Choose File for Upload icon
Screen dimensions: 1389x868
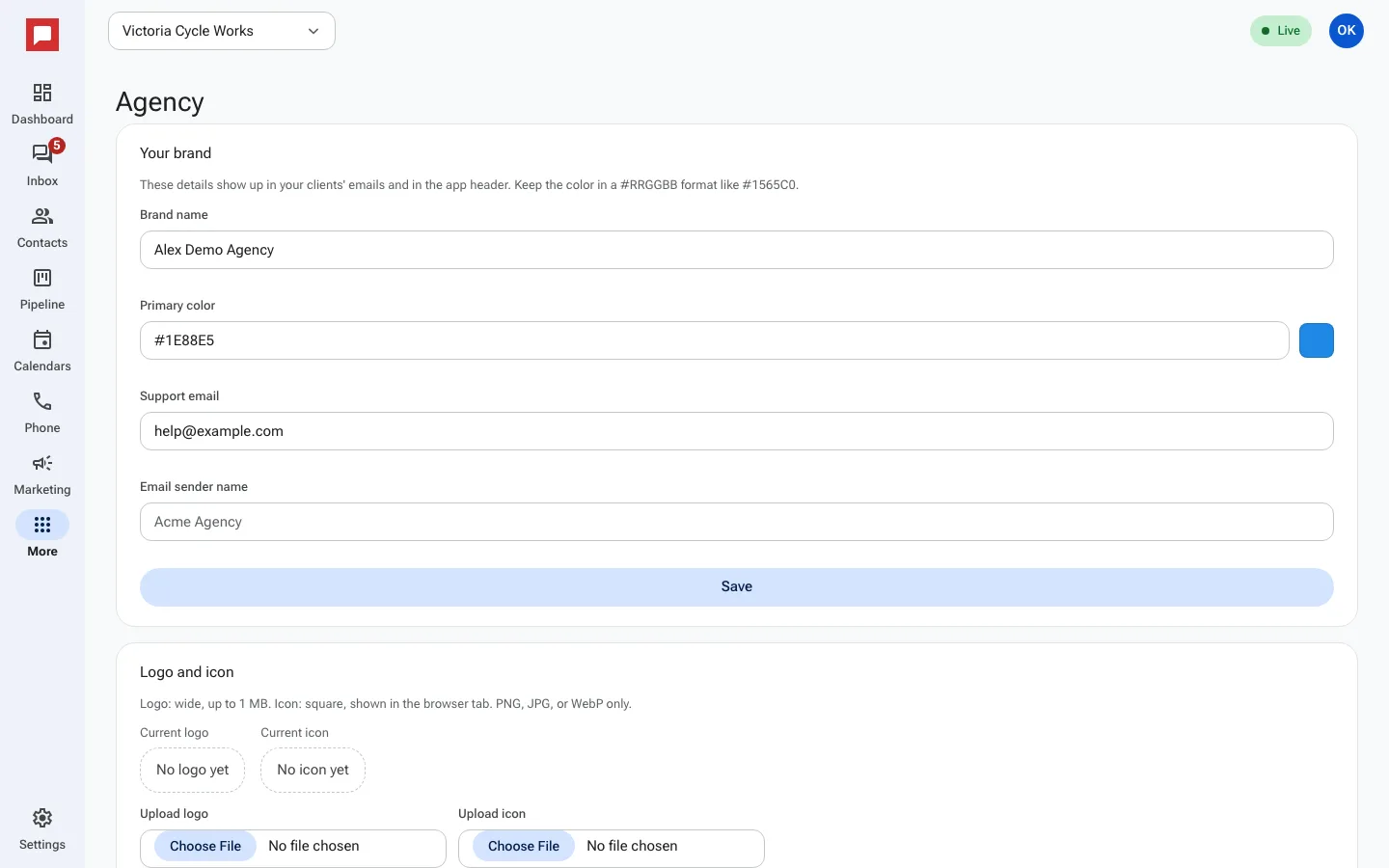[524, 846]
